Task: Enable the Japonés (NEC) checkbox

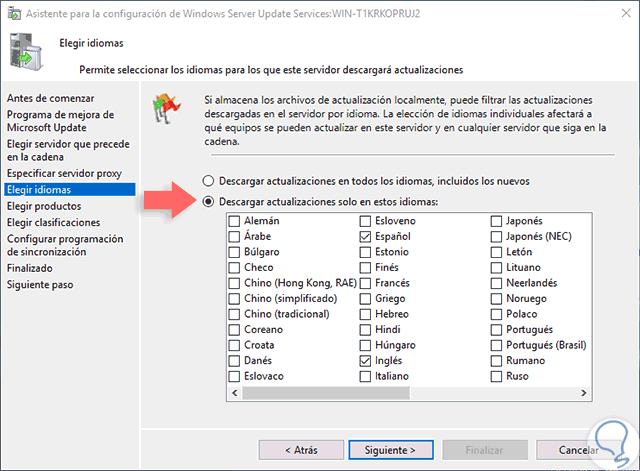Action: 496,237
